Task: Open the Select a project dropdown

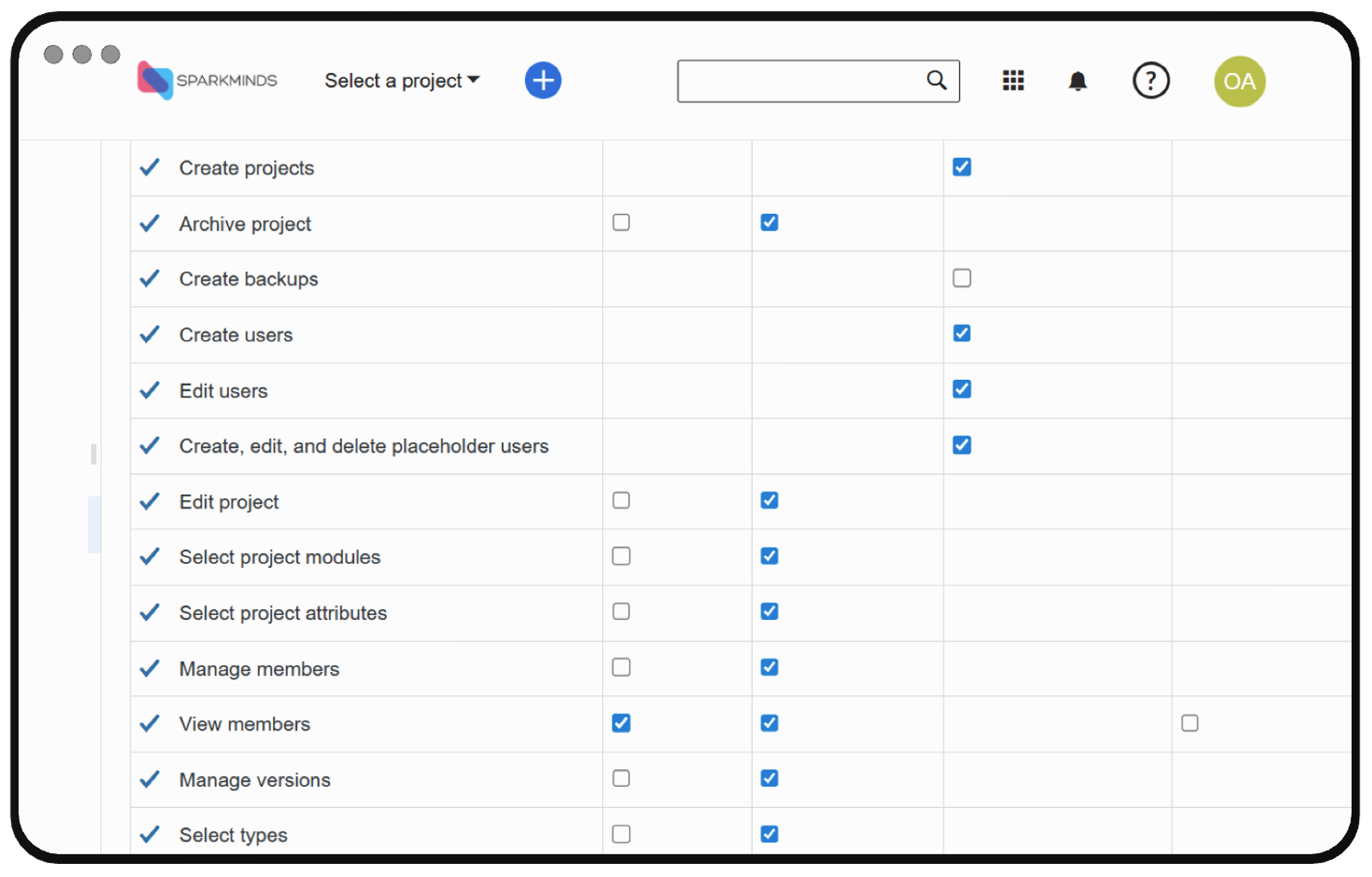Action: coord(402,80)
